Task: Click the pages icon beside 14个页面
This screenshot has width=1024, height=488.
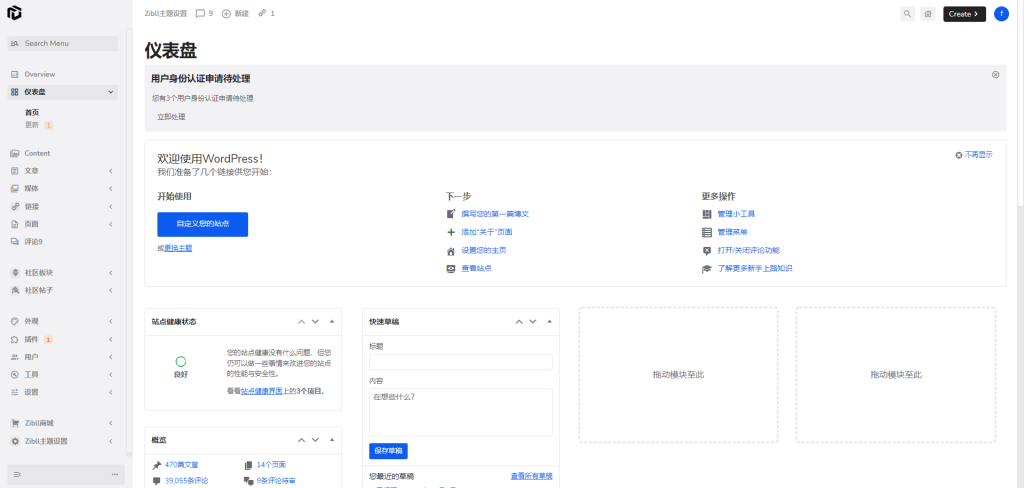Action: click(248, 465)
